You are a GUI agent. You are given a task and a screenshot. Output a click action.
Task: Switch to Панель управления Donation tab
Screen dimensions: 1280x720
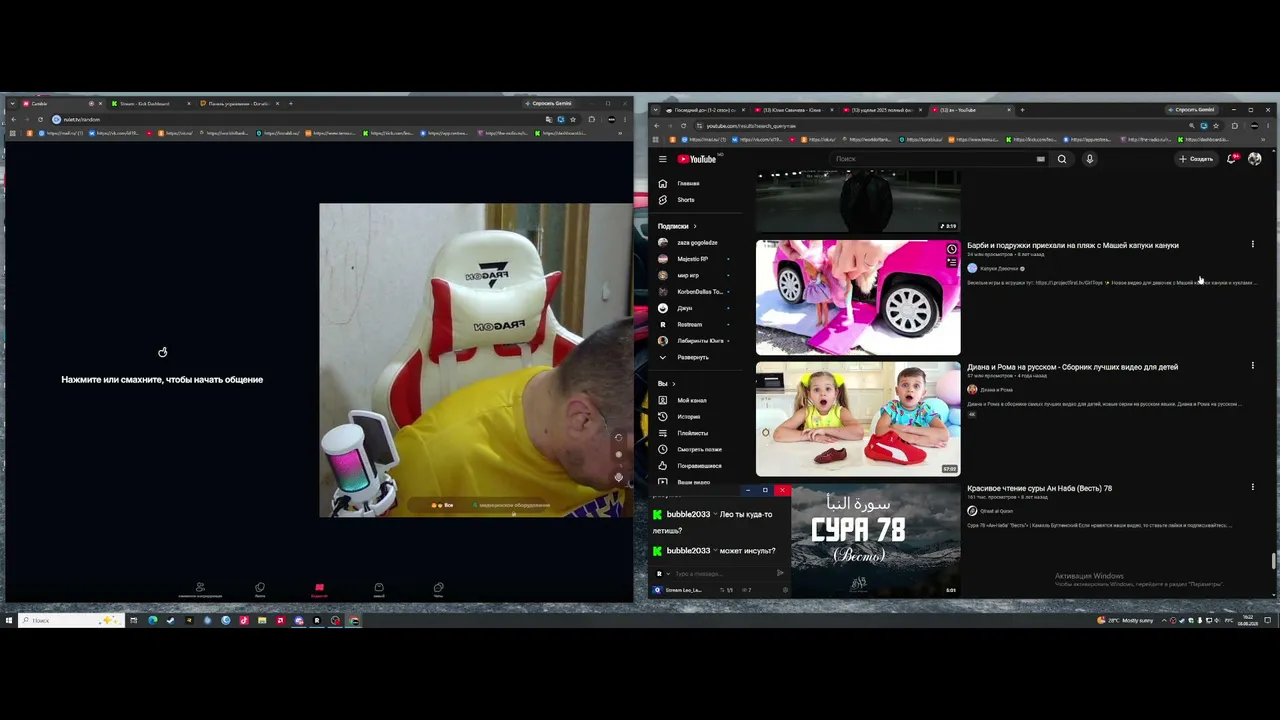coord(237,104)
